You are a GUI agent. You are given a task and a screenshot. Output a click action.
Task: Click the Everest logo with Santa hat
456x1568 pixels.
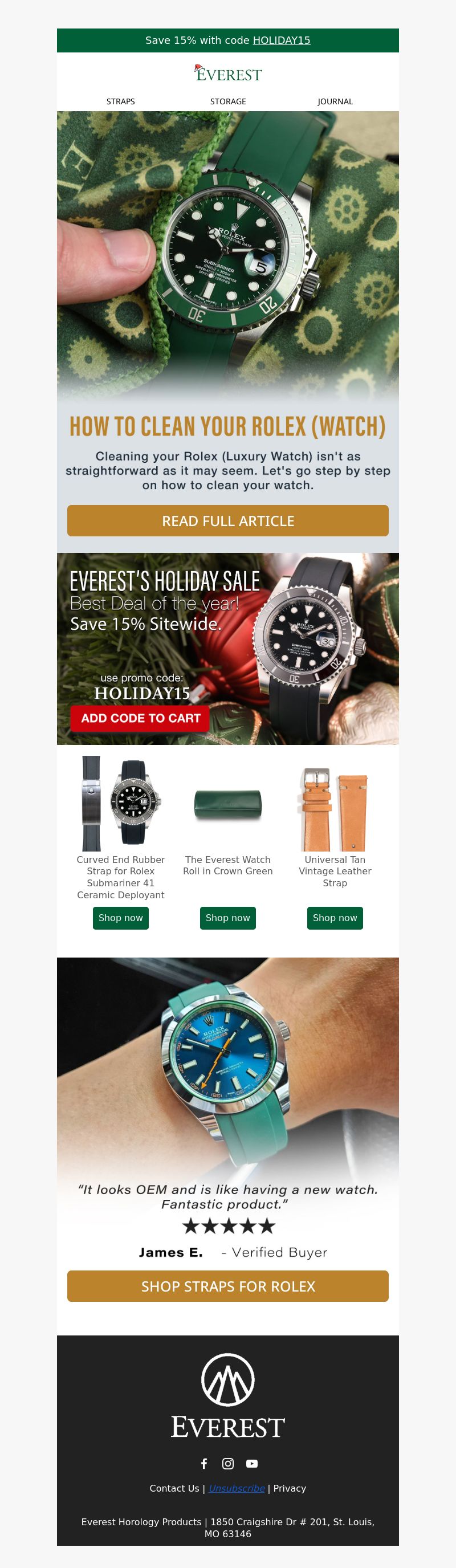coord(227,74)
